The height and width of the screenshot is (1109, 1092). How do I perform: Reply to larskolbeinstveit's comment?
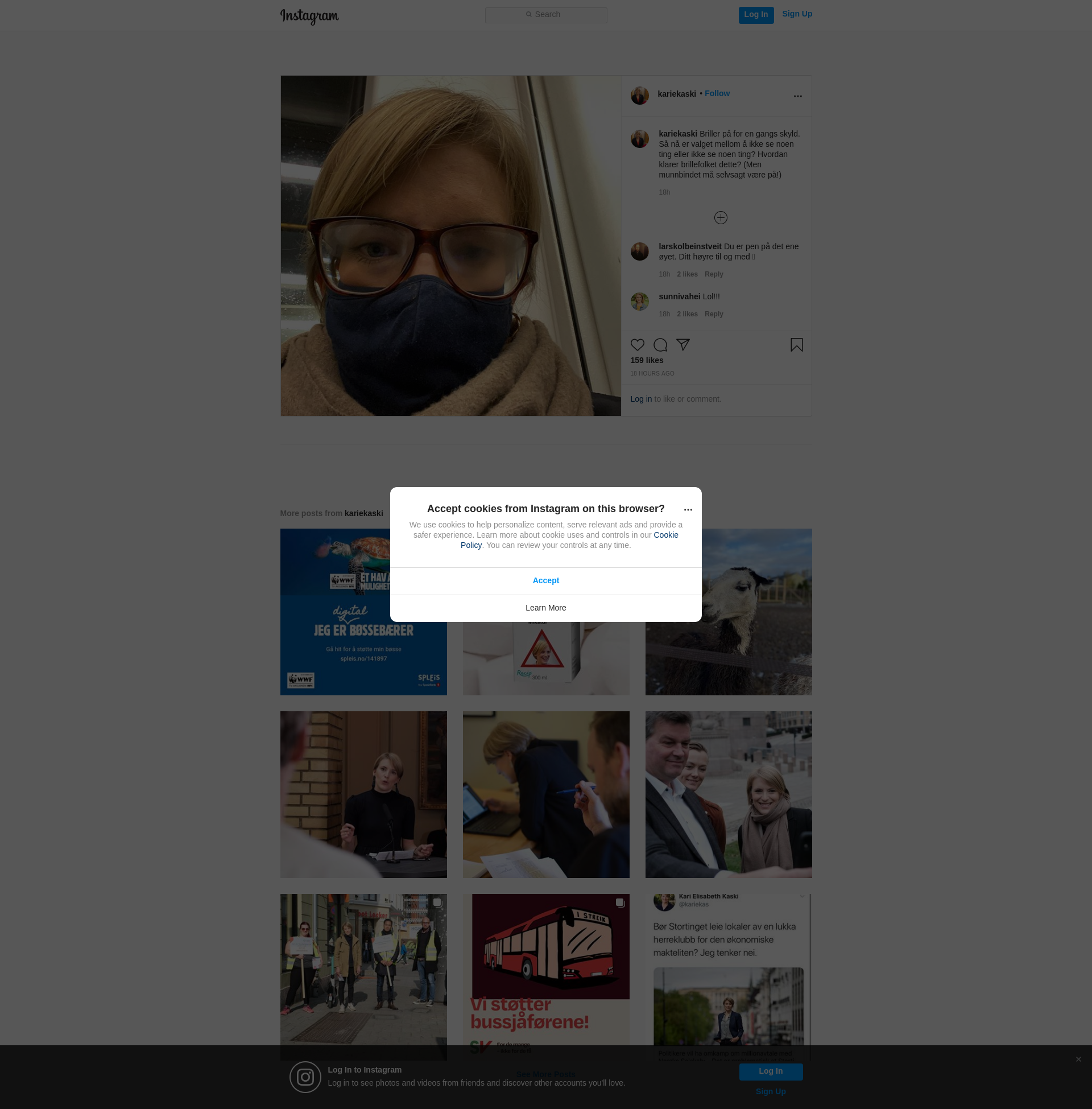click(713, 274)
